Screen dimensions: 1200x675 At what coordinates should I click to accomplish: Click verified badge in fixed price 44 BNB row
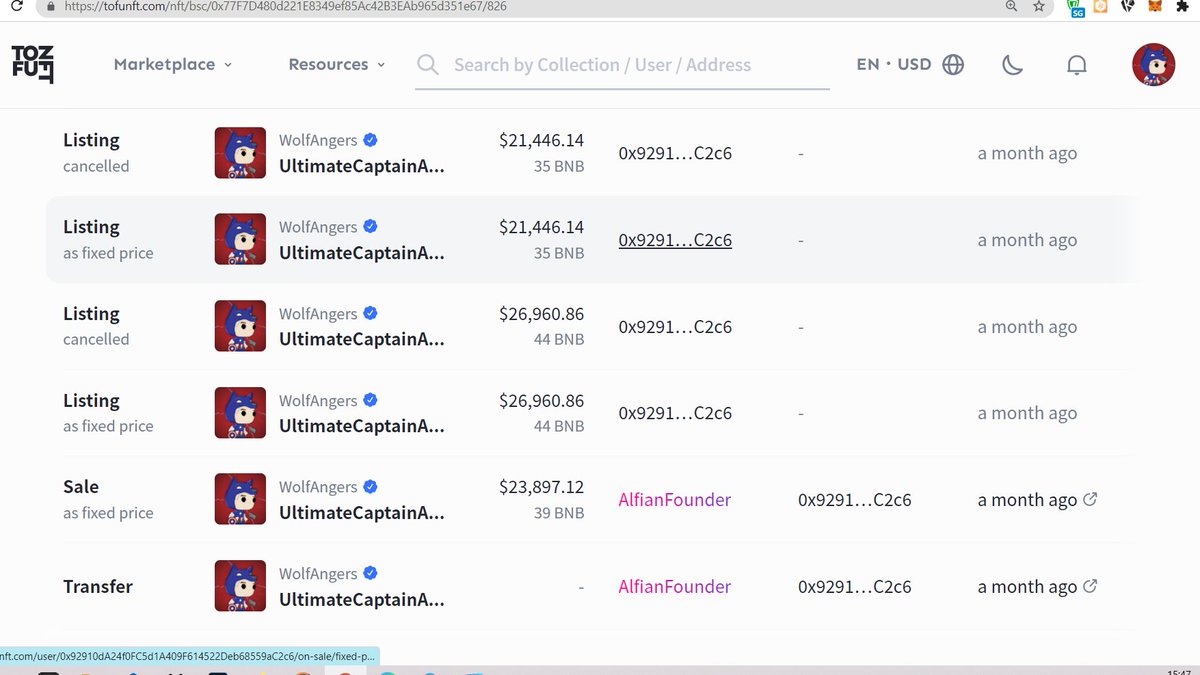coord(370,400)
